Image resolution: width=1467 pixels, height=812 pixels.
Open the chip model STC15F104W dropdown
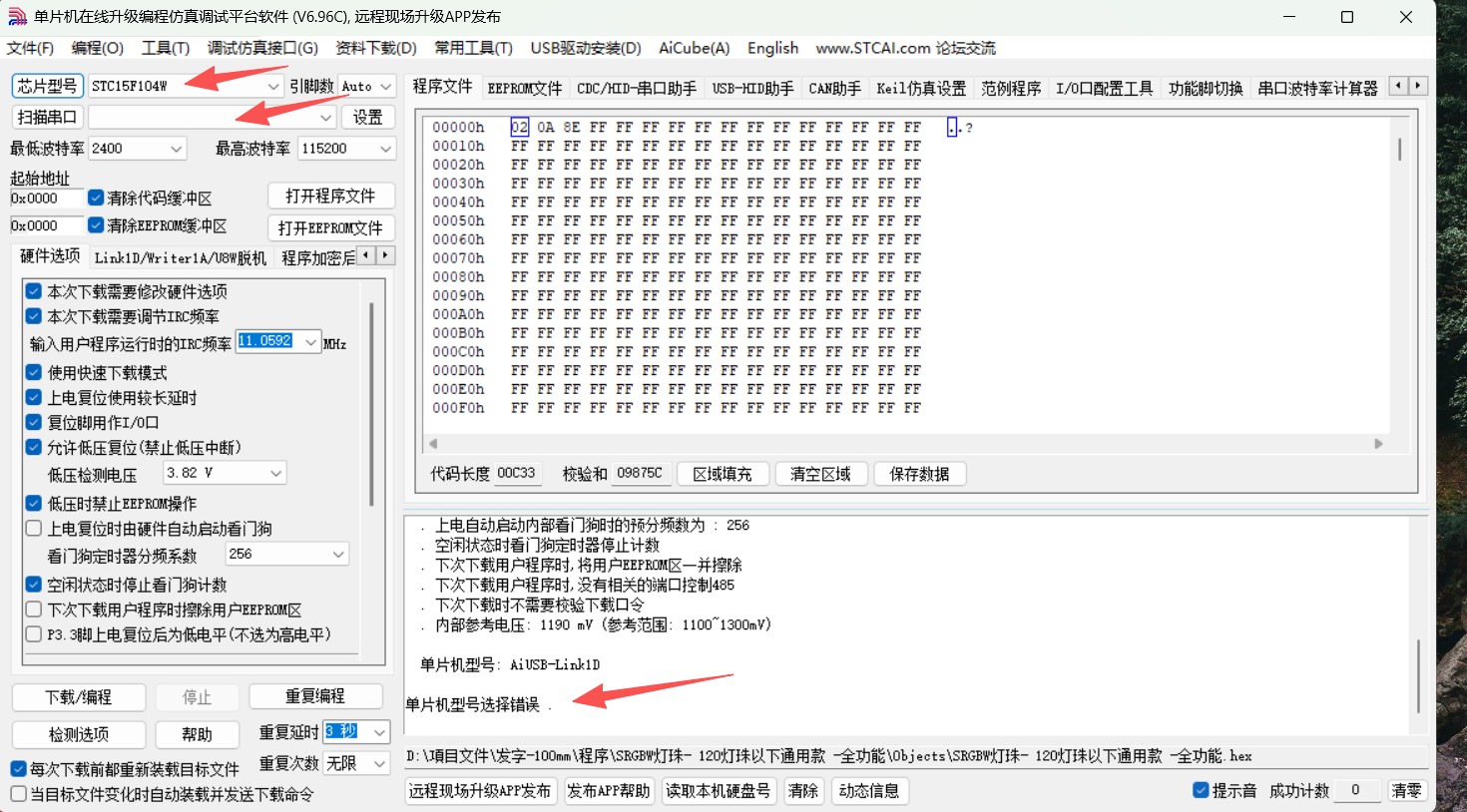click(x=272, y=87)
